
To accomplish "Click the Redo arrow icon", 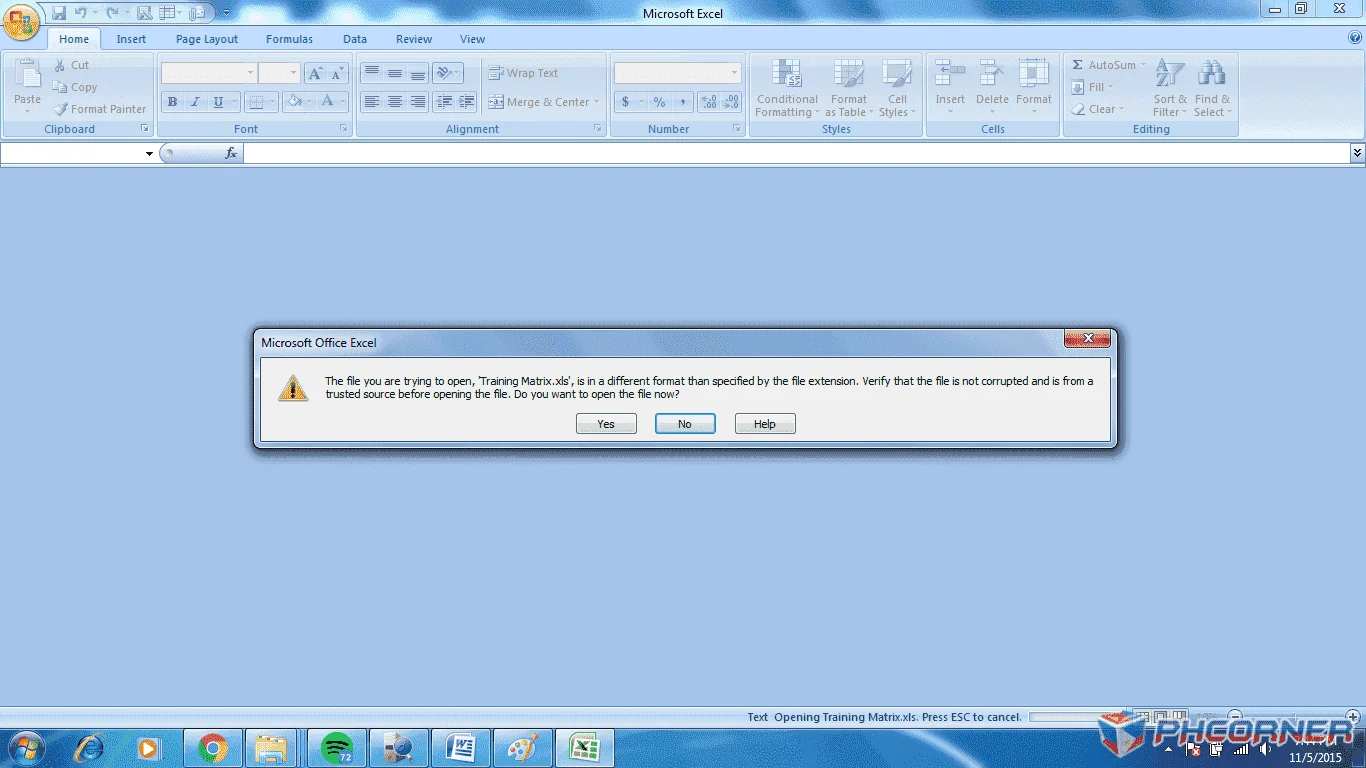I will [111, 13].
